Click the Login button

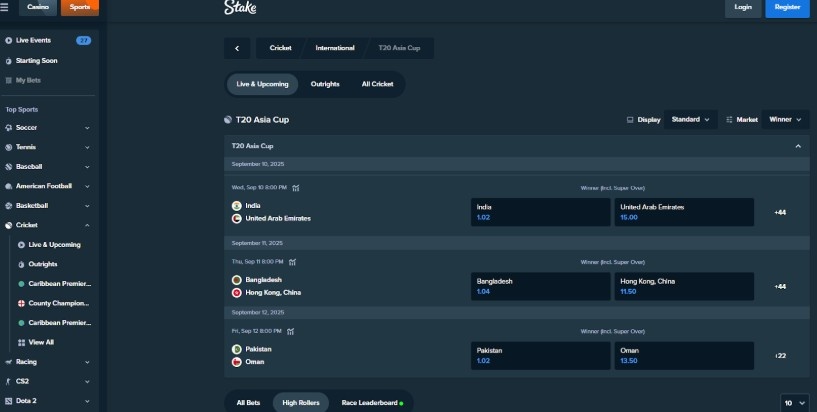coord(743,7)
